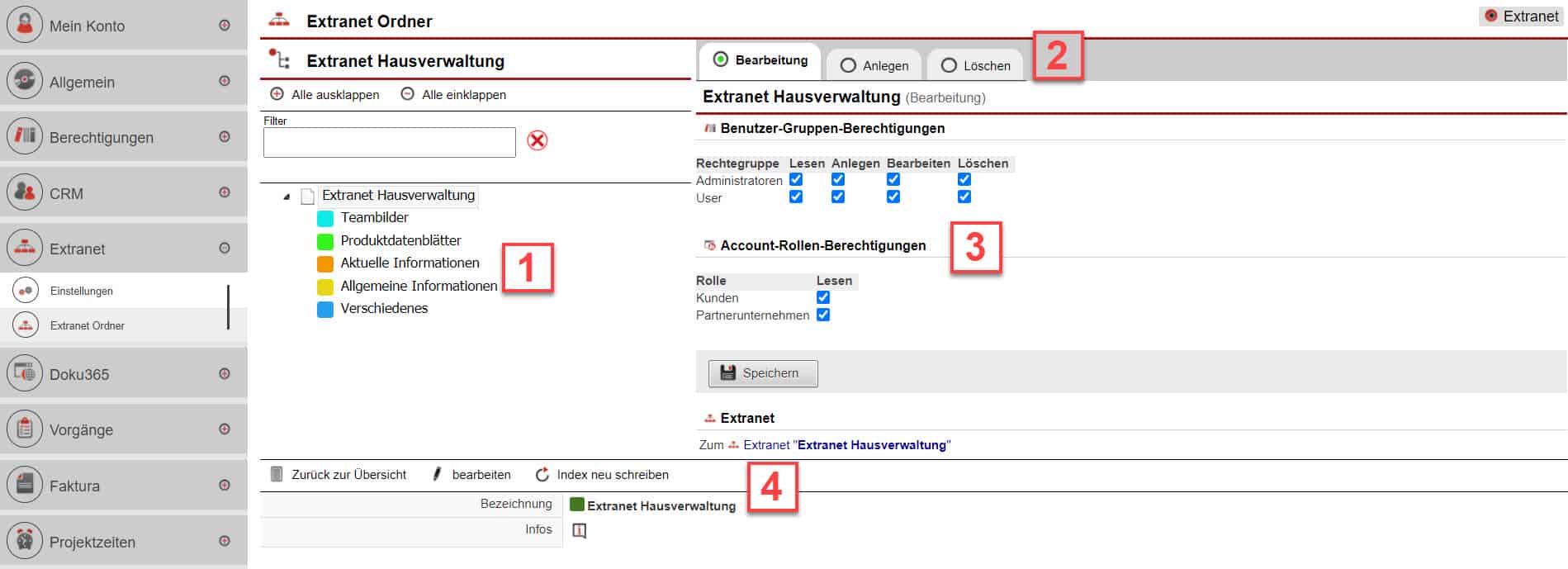Collapse the Extranet Hausverwaltung tree node
Viewport: 1568px width, 569px height.
(x=287, y=197)
